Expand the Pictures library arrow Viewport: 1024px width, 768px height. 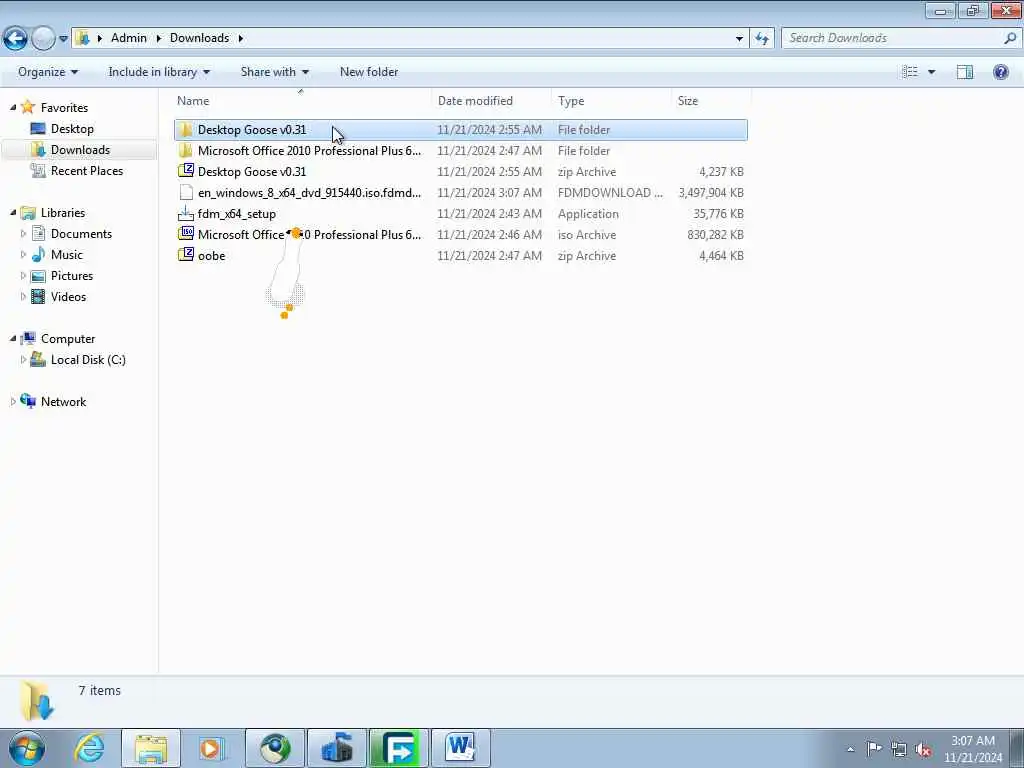click(24, 275)
